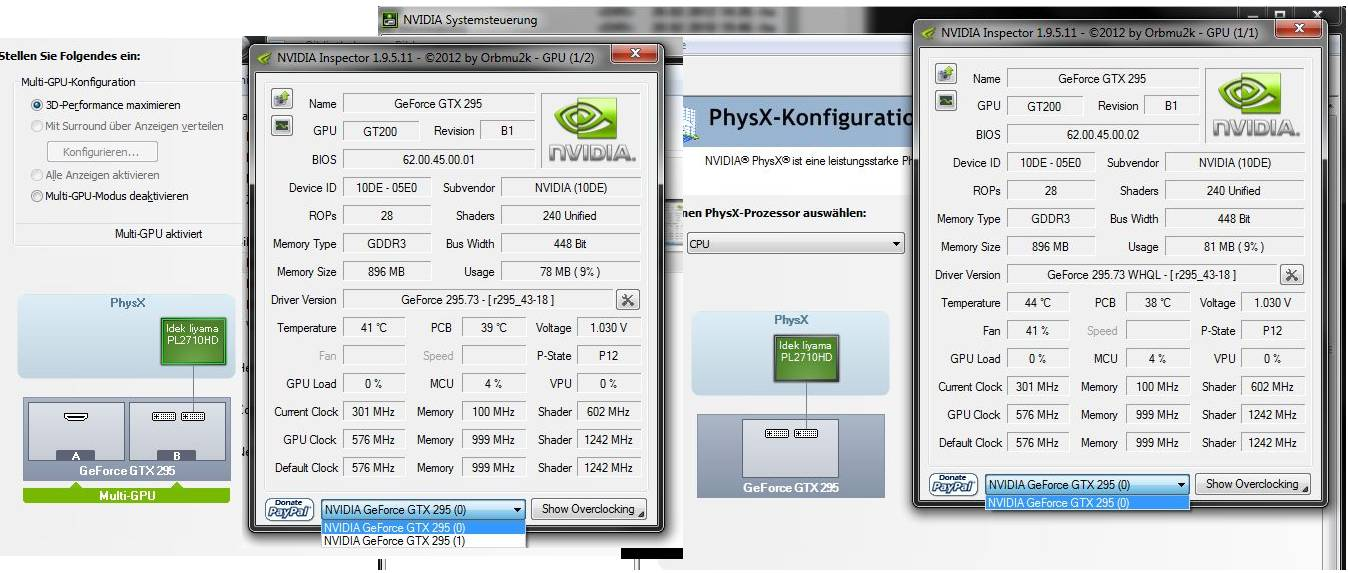The image size is (1348, 573).
Task: Choose NVIDIA GeForce GTX 295 (0) in left list
Action: click(422, 528)
